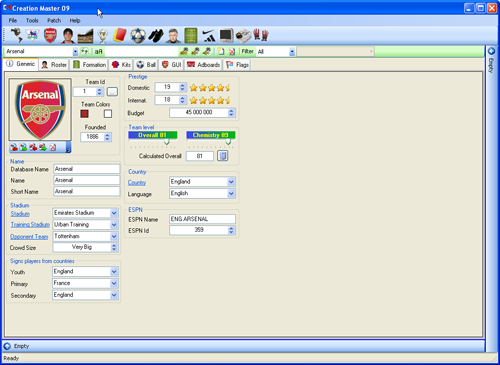Expand the right-side Empty panel arrow
Viewport: 500px width, 365px height.
click(491, 51)
